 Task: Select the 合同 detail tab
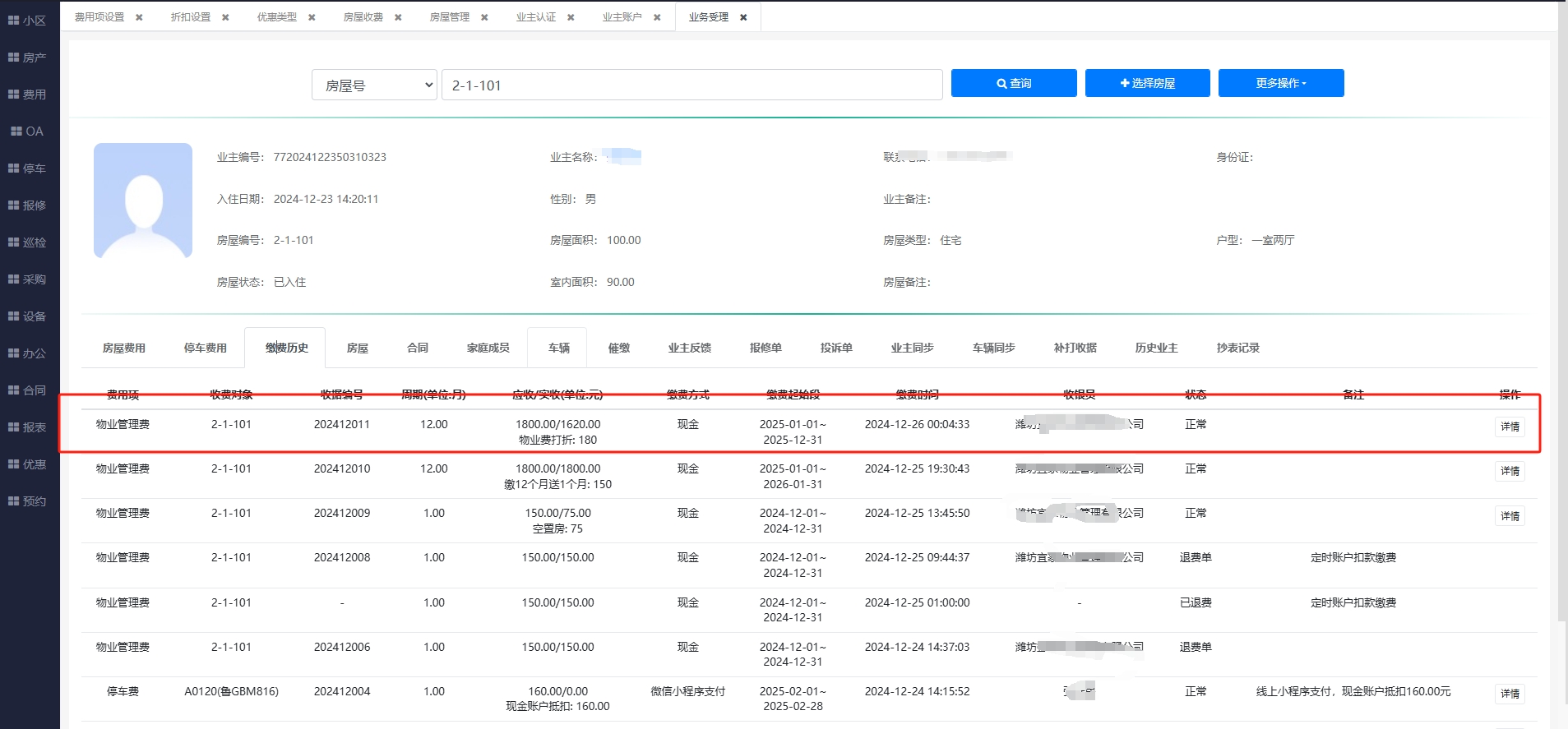click(x=418, y=348)
